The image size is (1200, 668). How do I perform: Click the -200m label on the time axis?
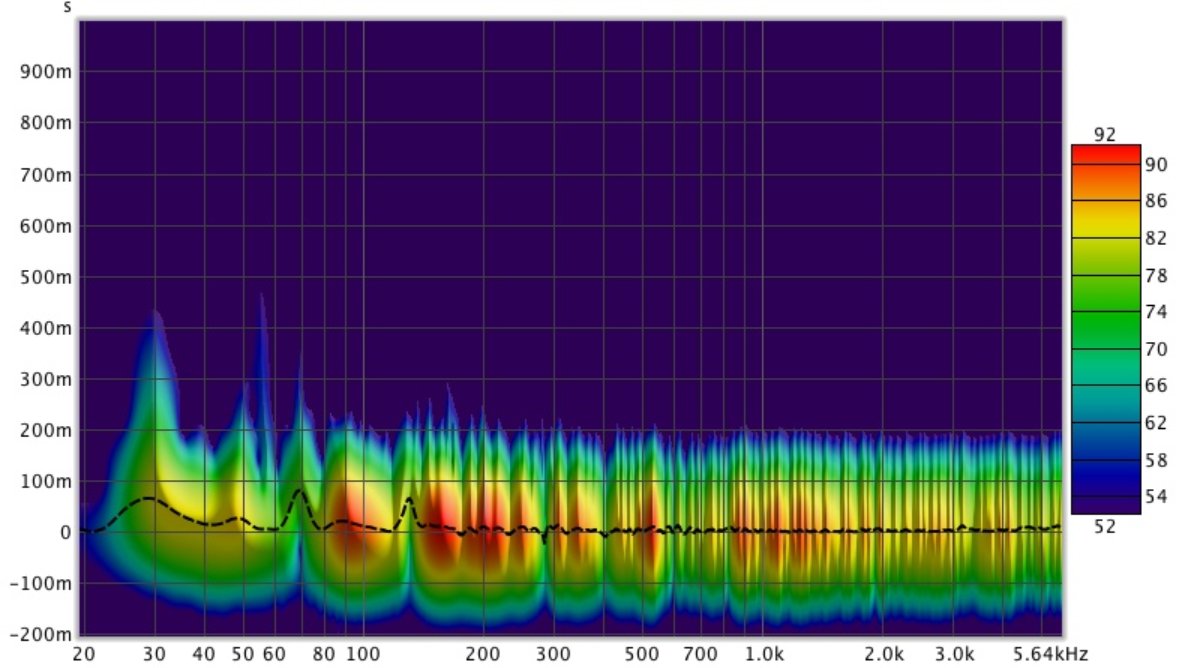pos(40,635)
